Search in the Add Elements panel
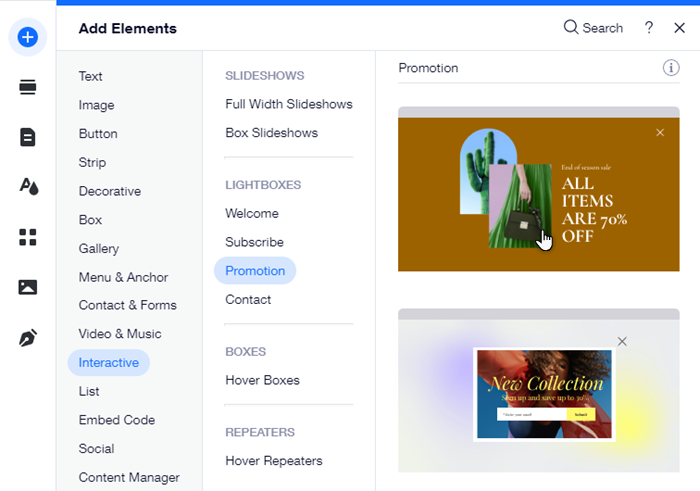The width and height of the screenshot is (700, 491). pos(593,28)
